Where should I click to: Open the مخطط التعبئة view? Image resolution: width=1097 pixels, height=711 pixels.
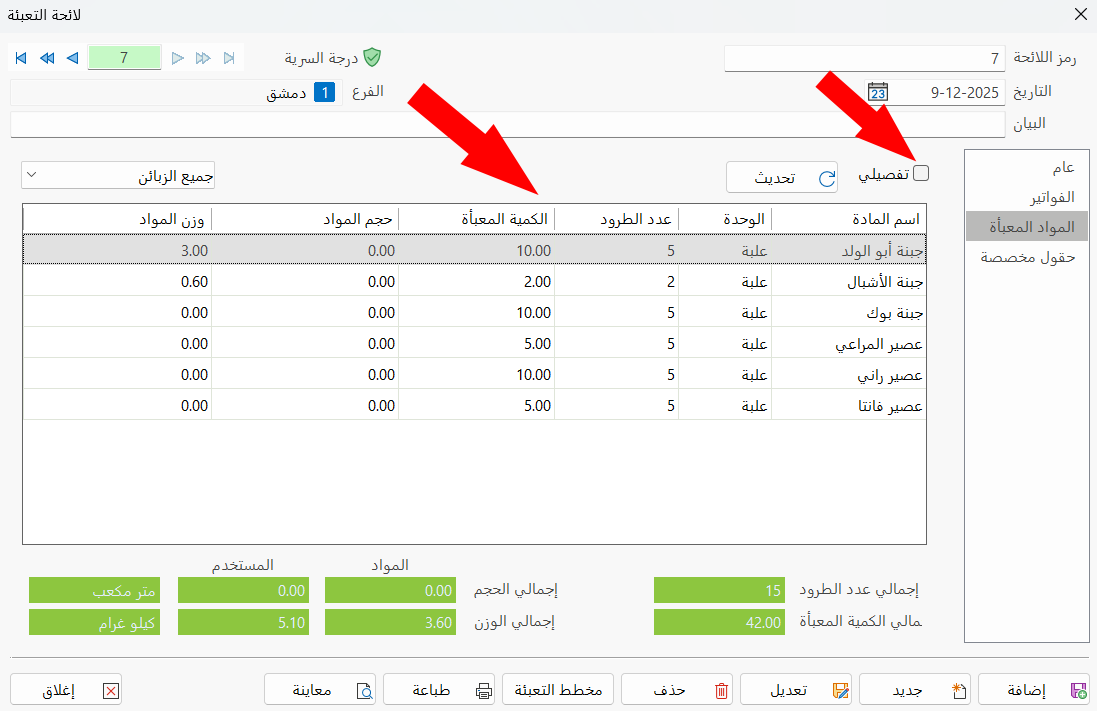click(x=557, y=688)
